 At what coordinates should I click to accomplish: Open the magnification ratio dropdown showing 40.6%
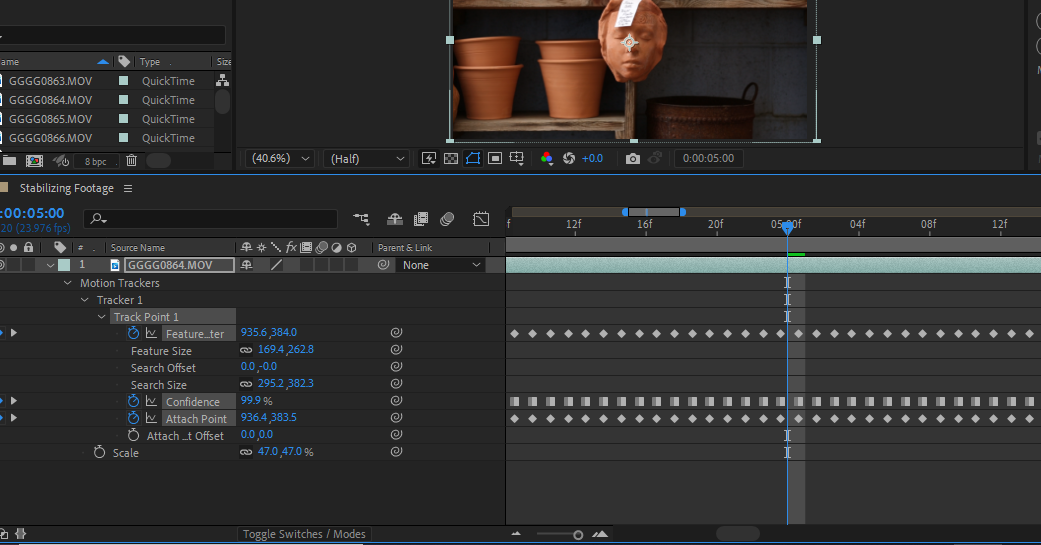280,159
